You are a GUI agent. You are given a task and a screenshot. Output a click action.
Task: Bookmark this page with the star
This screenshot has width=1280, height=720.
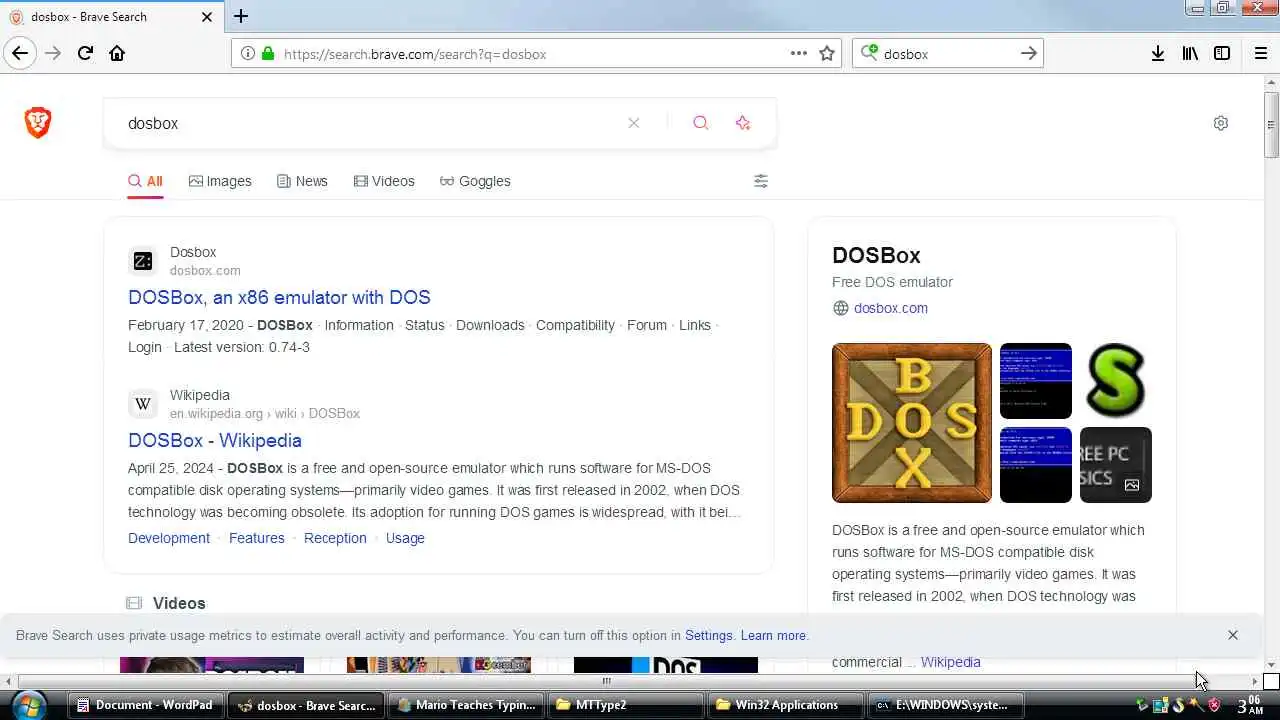pyautogui.click(x=827, y=54)
